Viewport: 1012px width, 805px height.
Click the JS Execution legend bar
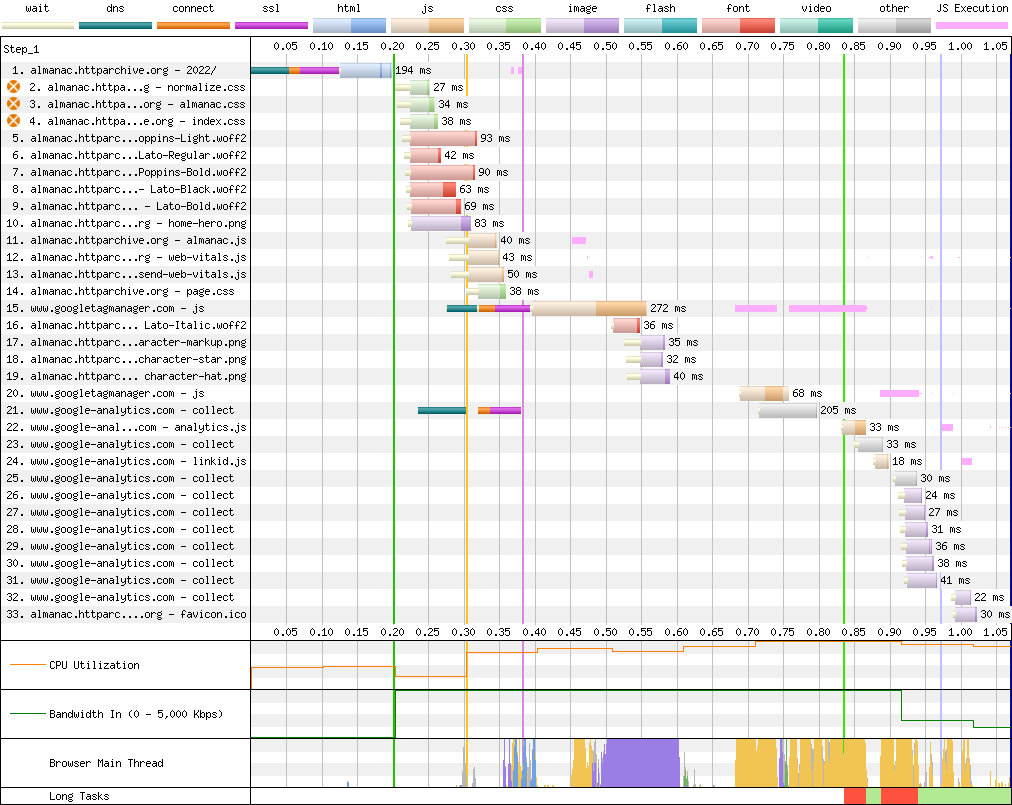tap(972, 25)
